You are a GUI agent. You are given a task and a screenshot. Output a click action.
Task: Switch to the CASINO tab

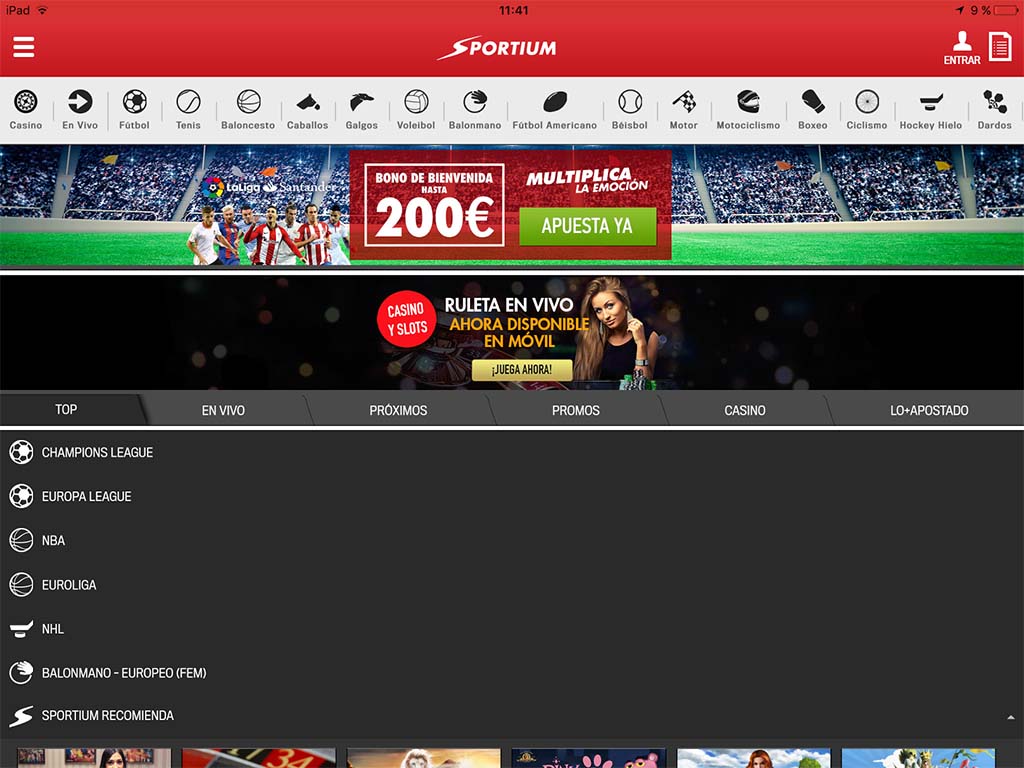(x=744, y=410)
